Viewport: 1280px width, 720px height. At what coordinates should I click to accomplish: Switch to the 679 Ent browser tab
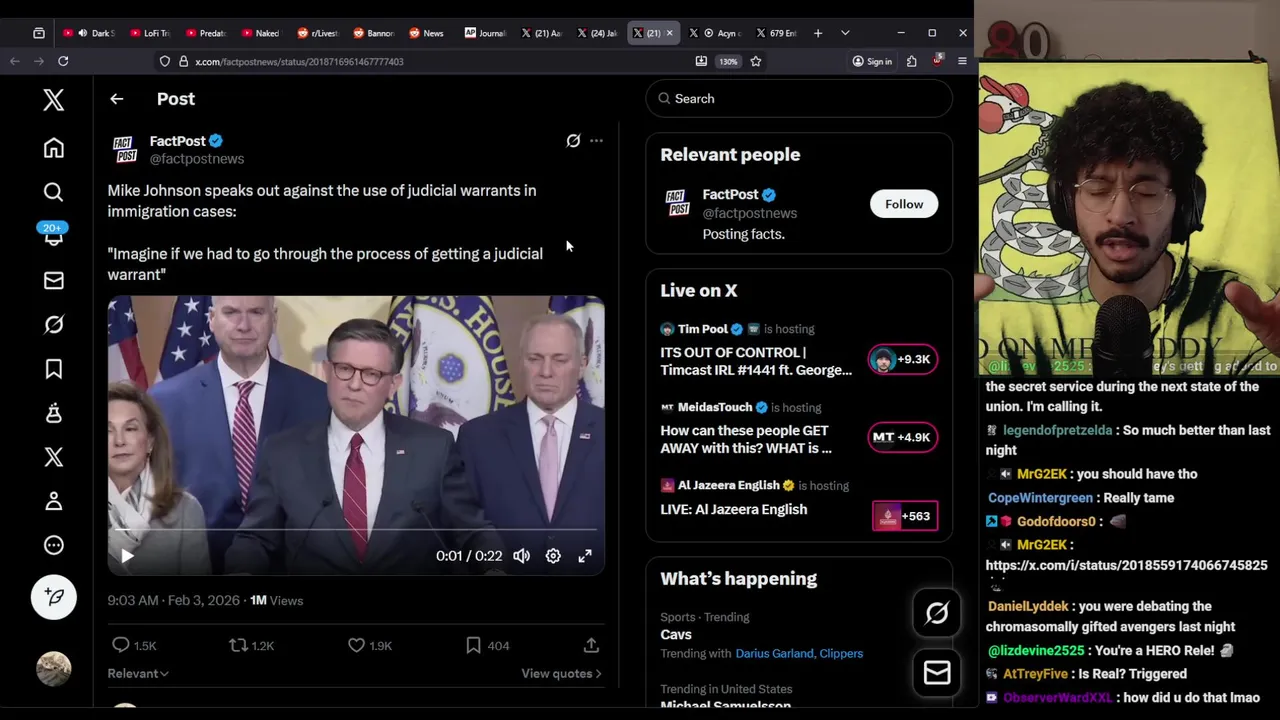(x=777, y=33)
